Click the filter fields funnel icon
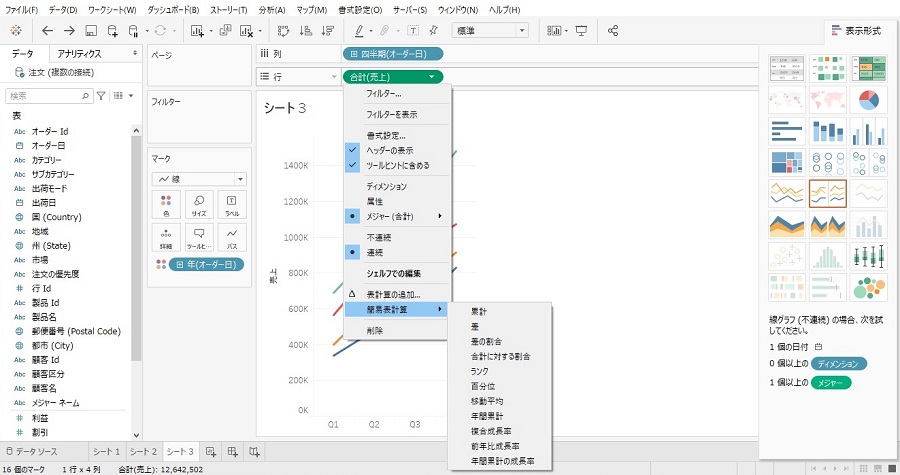The height and width of the screenshot is (475, 900). click(x=101, y=96)
